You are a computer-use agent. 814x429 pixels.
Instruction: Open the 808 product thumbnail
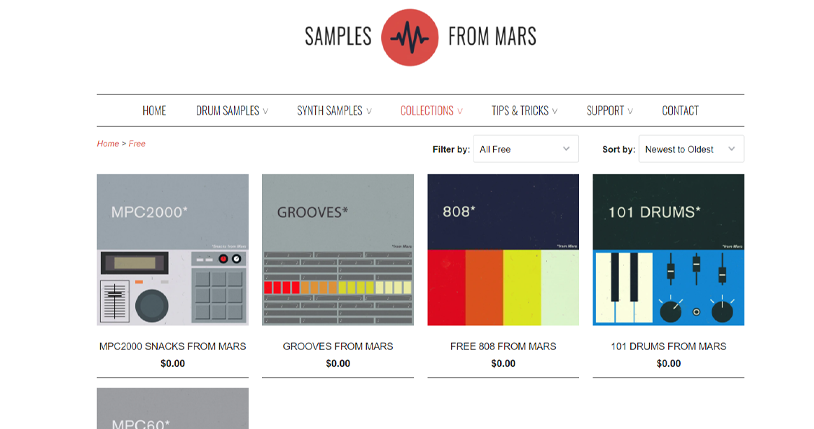tap(503, 250)
